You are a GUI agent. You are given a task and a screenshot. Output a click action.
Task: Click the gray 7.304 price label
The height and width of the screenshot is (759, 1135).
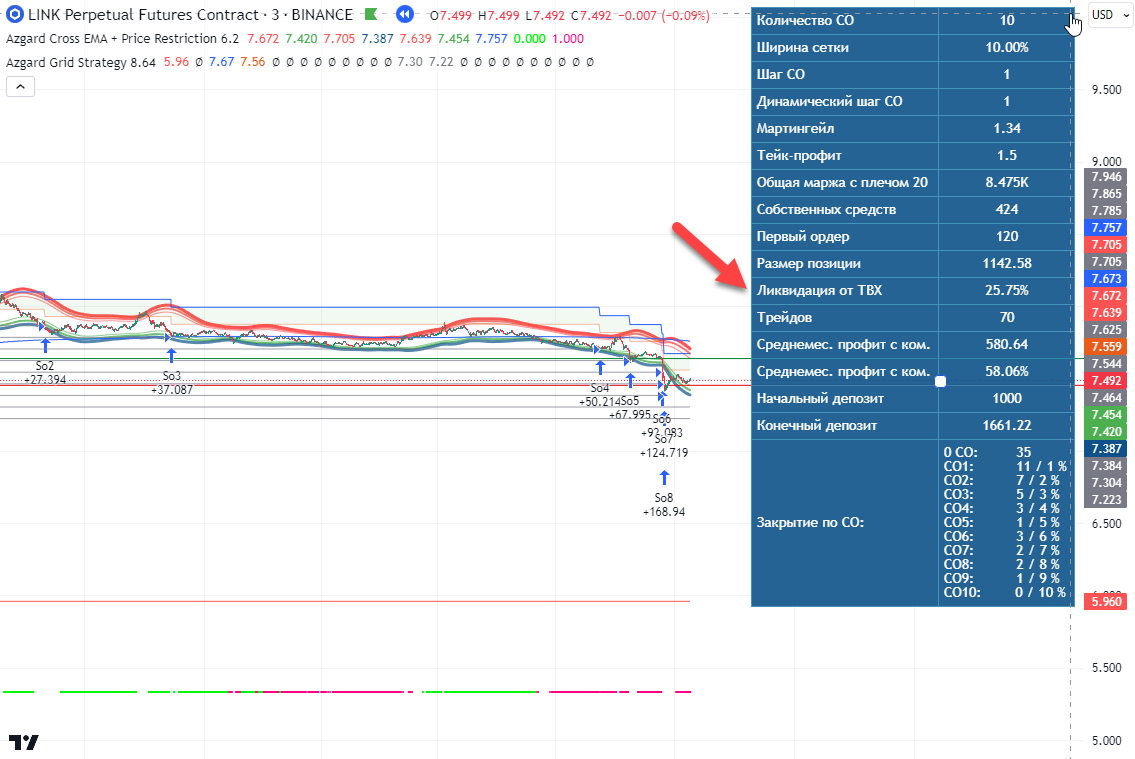pyautogui.click(x=1105, y=483)
